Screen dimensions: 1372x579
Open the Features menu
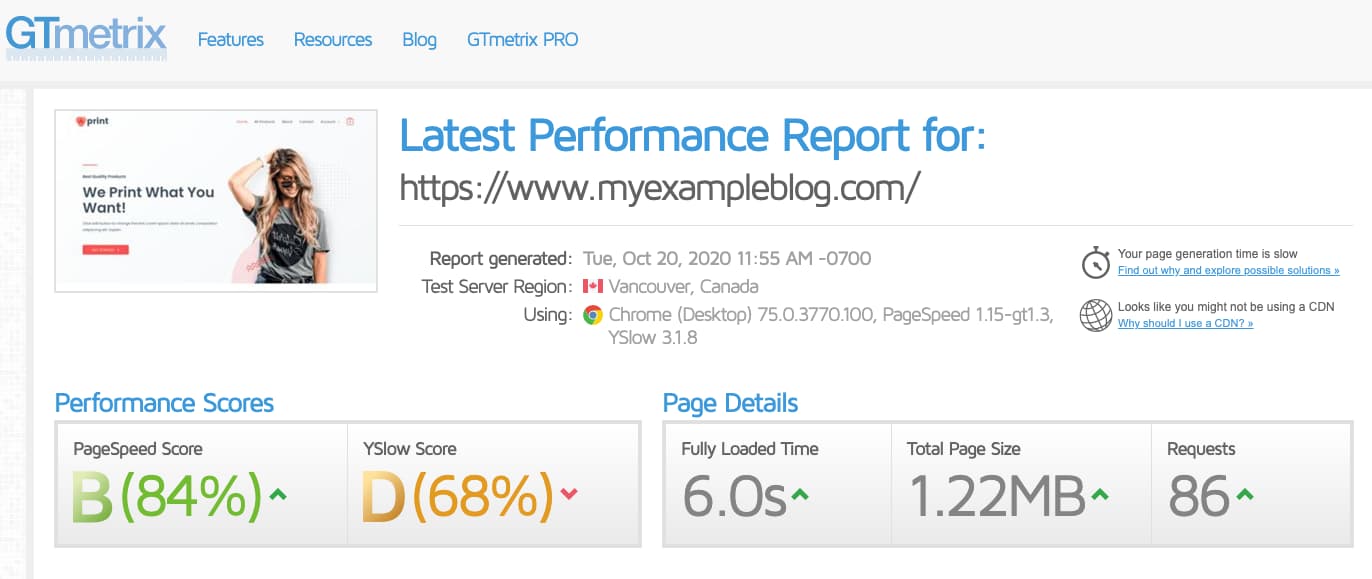click(x=231, y=40)
